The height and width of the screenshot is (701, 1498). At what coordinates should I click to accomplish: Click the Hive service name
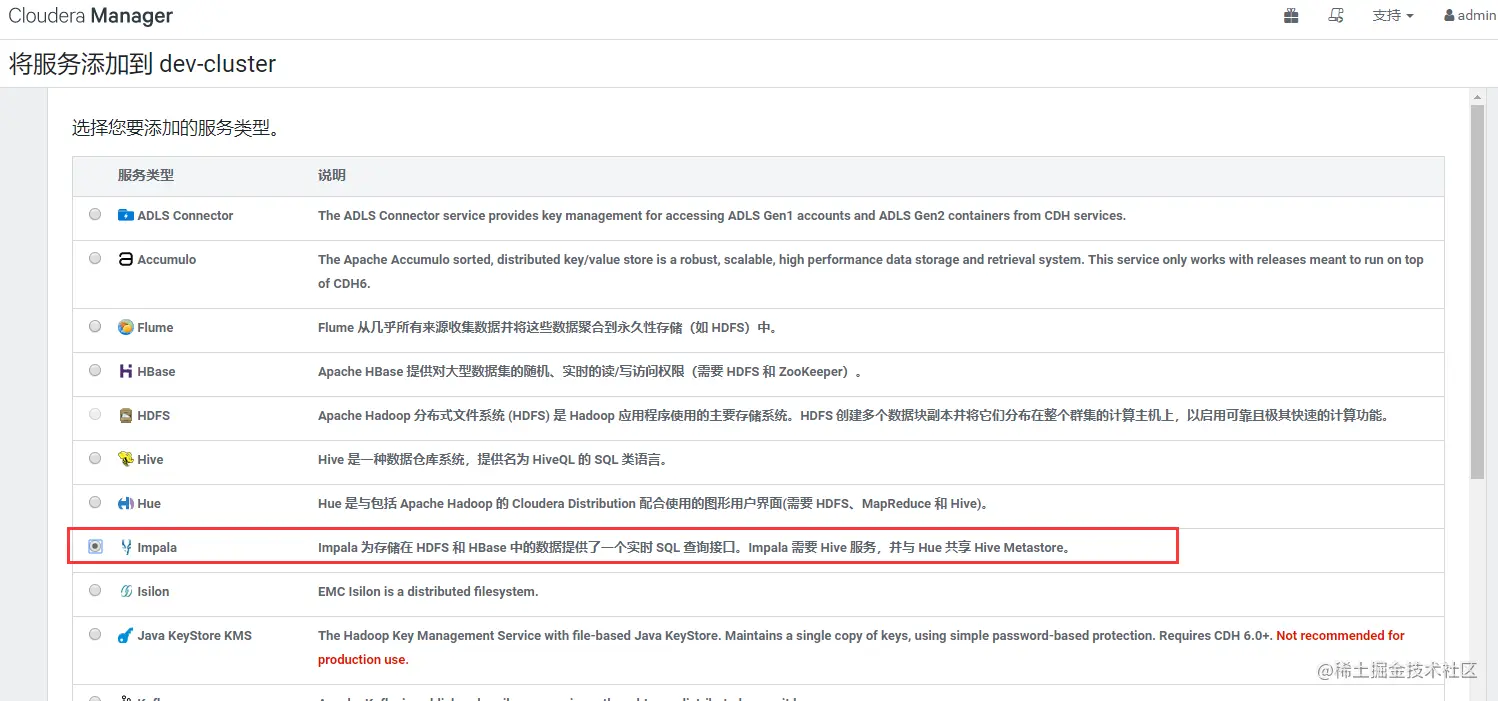150,459
